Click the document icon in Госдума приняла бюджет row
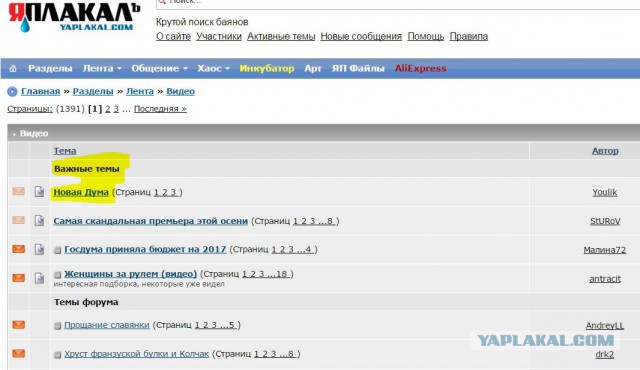The width and height of the screenshot is (640, 370). coord(39,249)
